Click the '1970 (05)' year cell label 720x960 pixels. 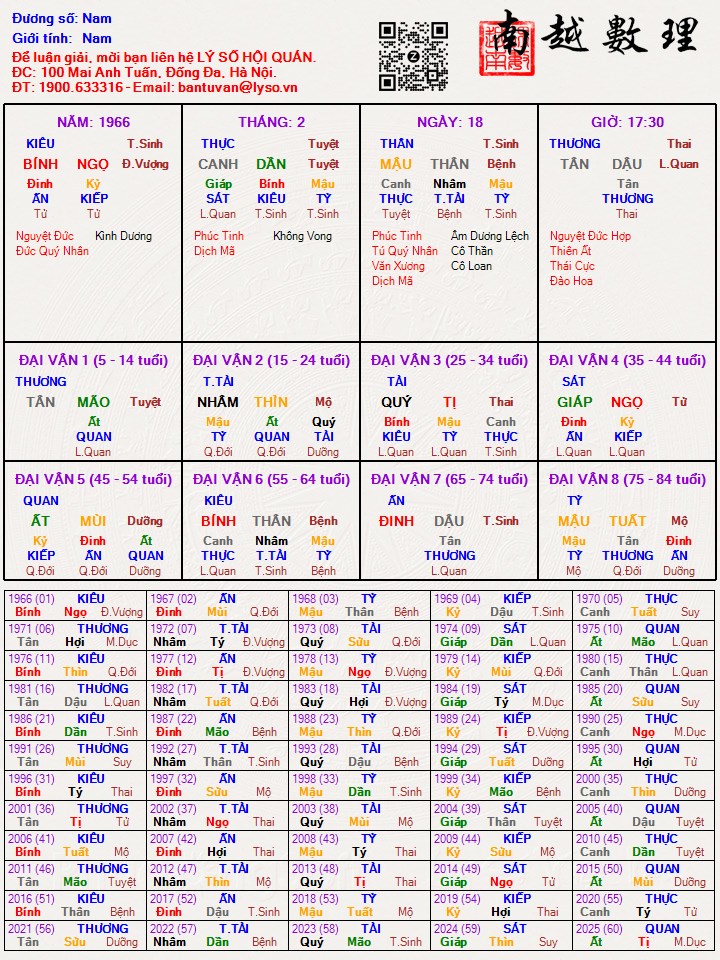coord(599,599)
